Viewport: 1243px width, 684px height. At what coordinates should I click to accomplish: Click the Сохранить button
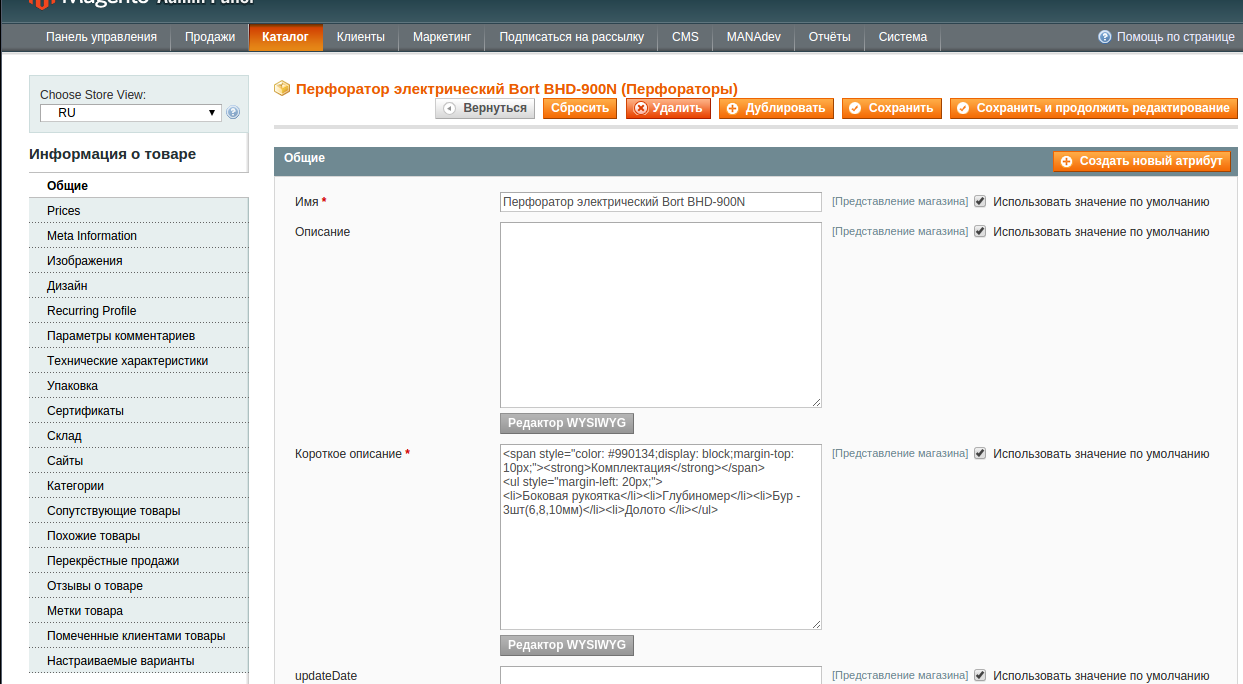[x=892, y=108]
